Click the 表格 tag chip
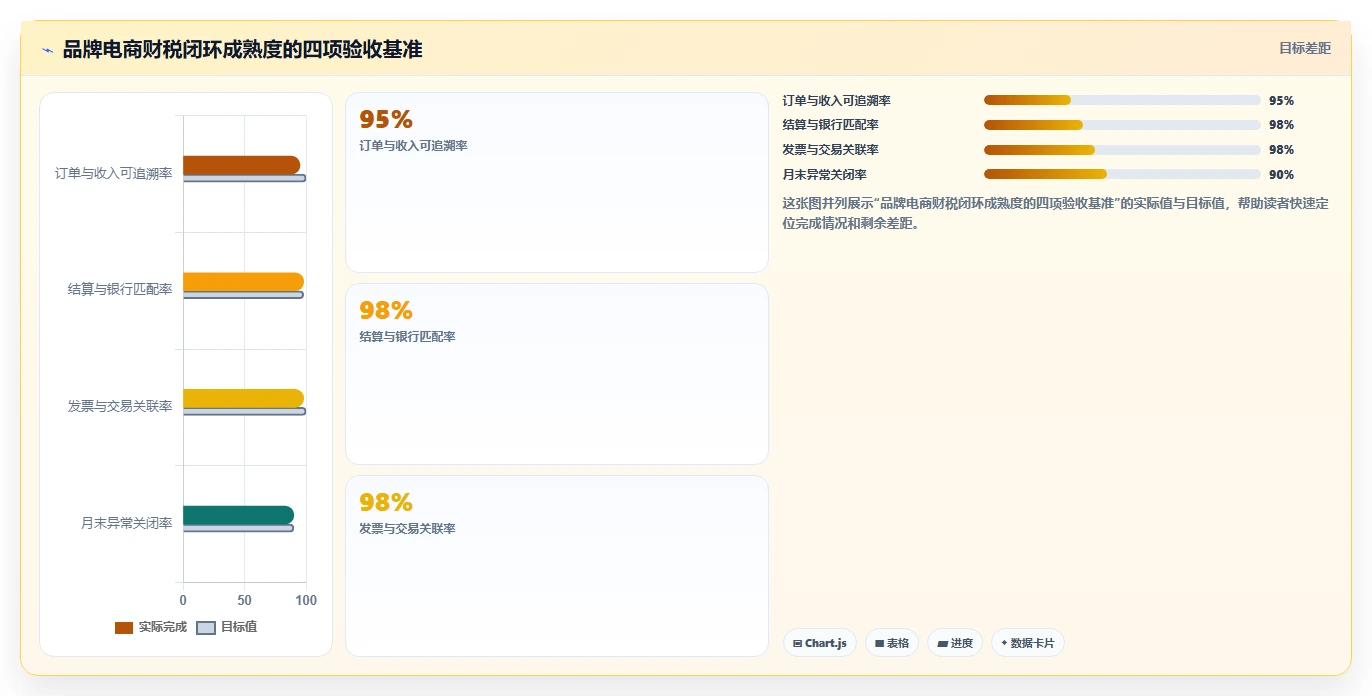The image size is (1372, 696). [x=892, y=643]
